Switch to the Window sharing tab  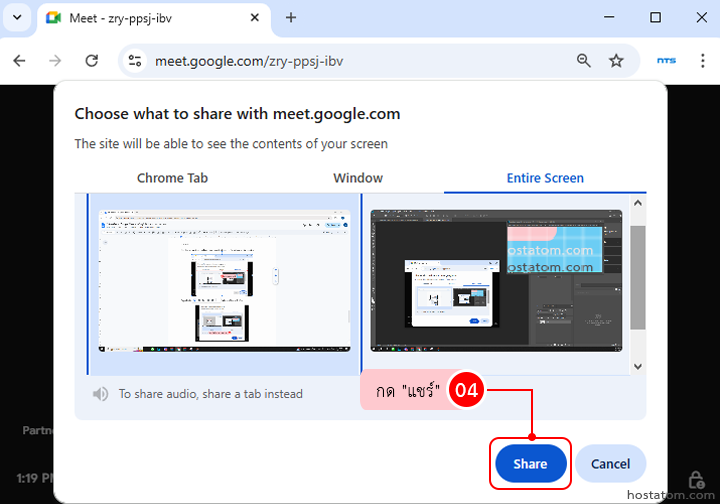coord(358,178)
